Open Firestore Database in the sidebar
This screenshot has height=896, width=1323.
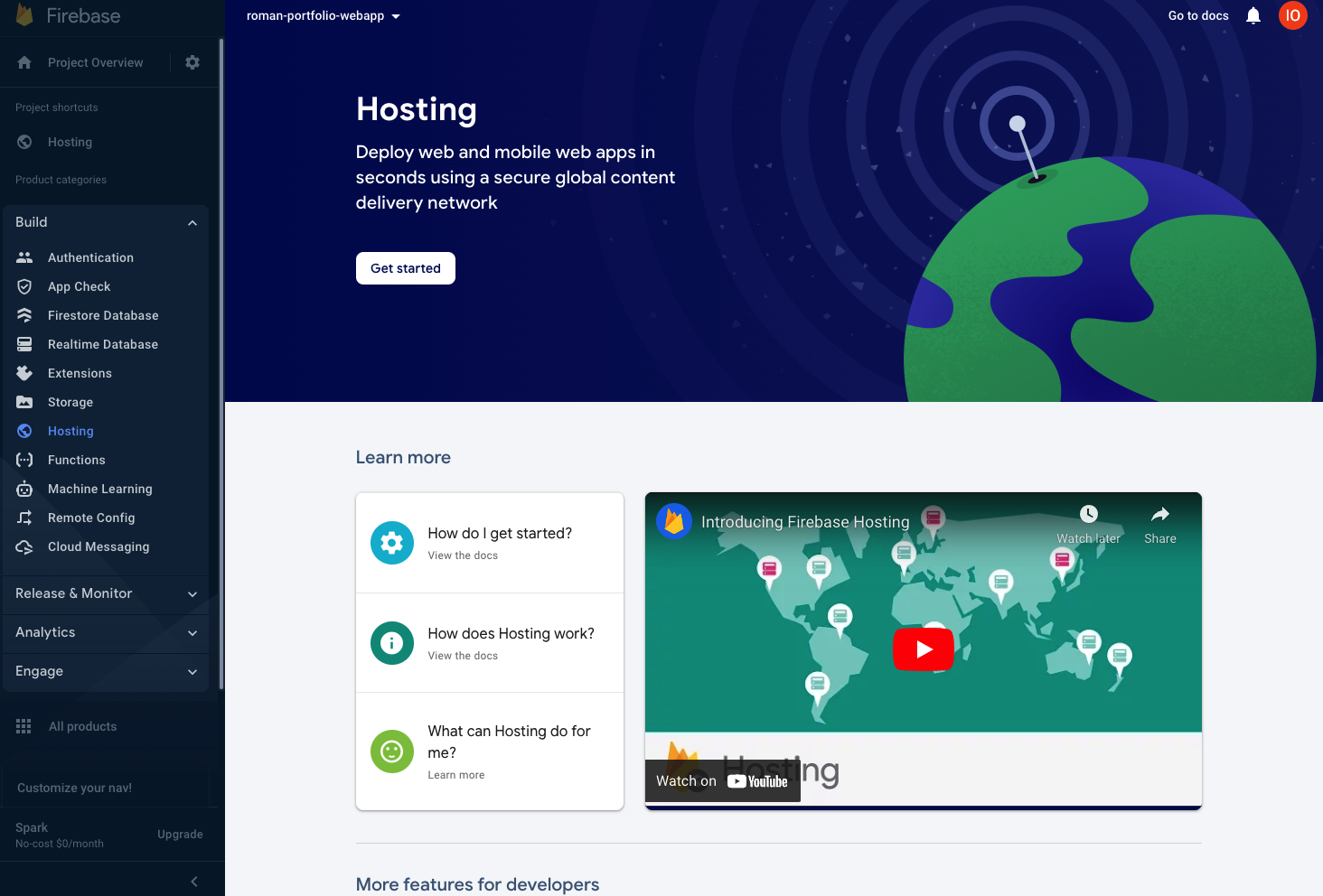coord(103,315)
